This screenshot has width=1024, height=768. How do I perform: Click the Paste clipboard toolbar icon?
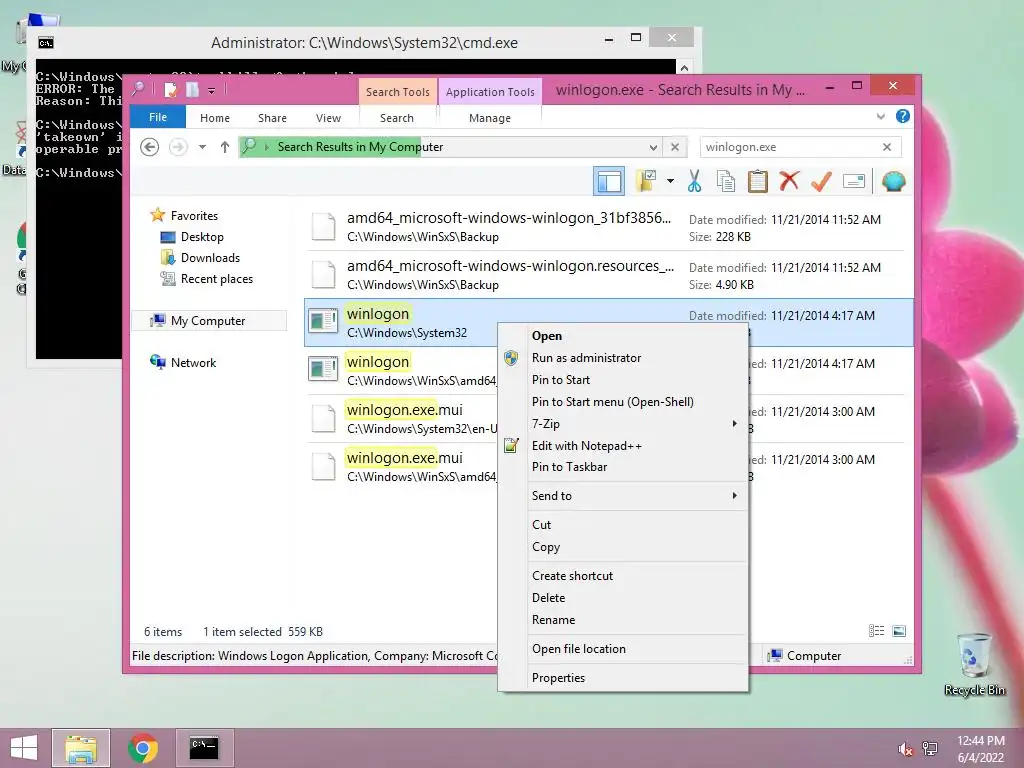(758, 181)
